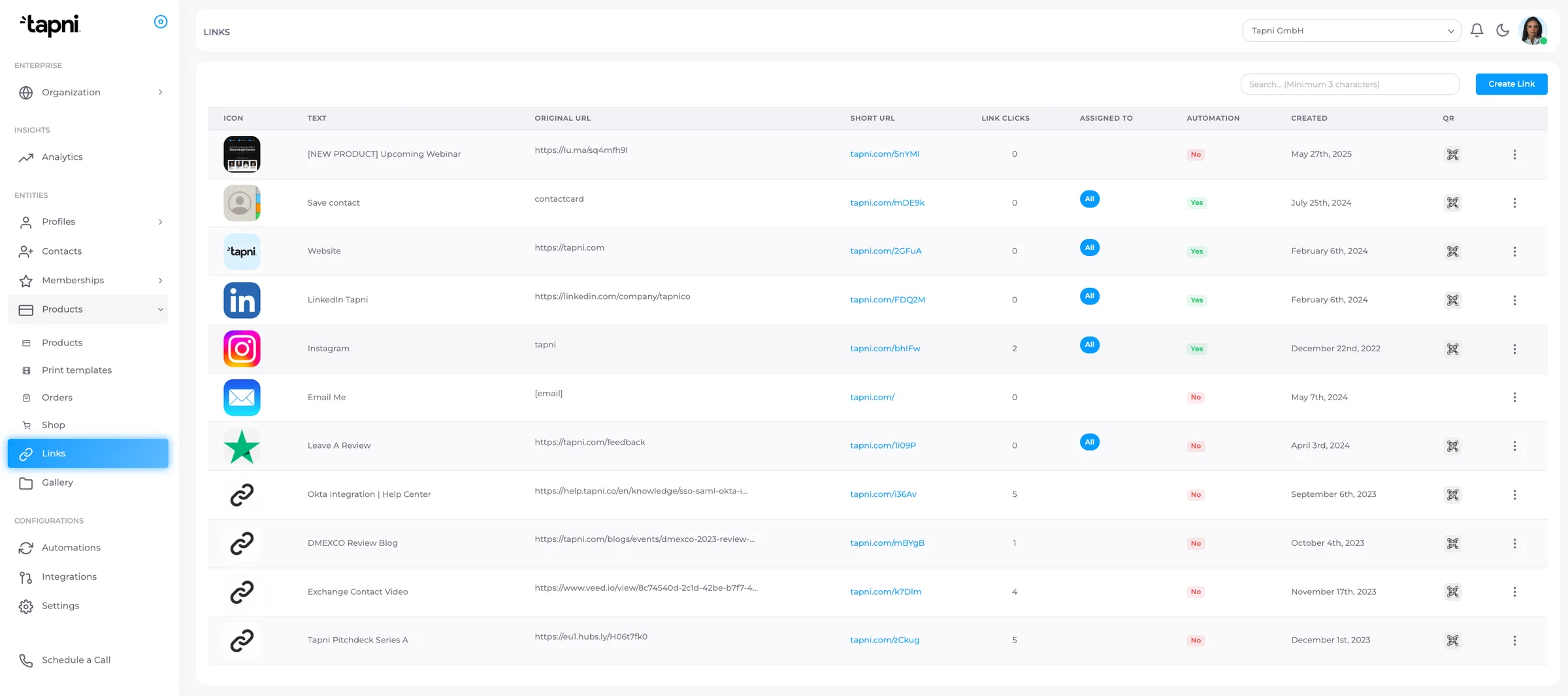Click the Yes automation badge for Instagram
1568x696 pixels.
pyautogui.click(x=1196, y=349)
